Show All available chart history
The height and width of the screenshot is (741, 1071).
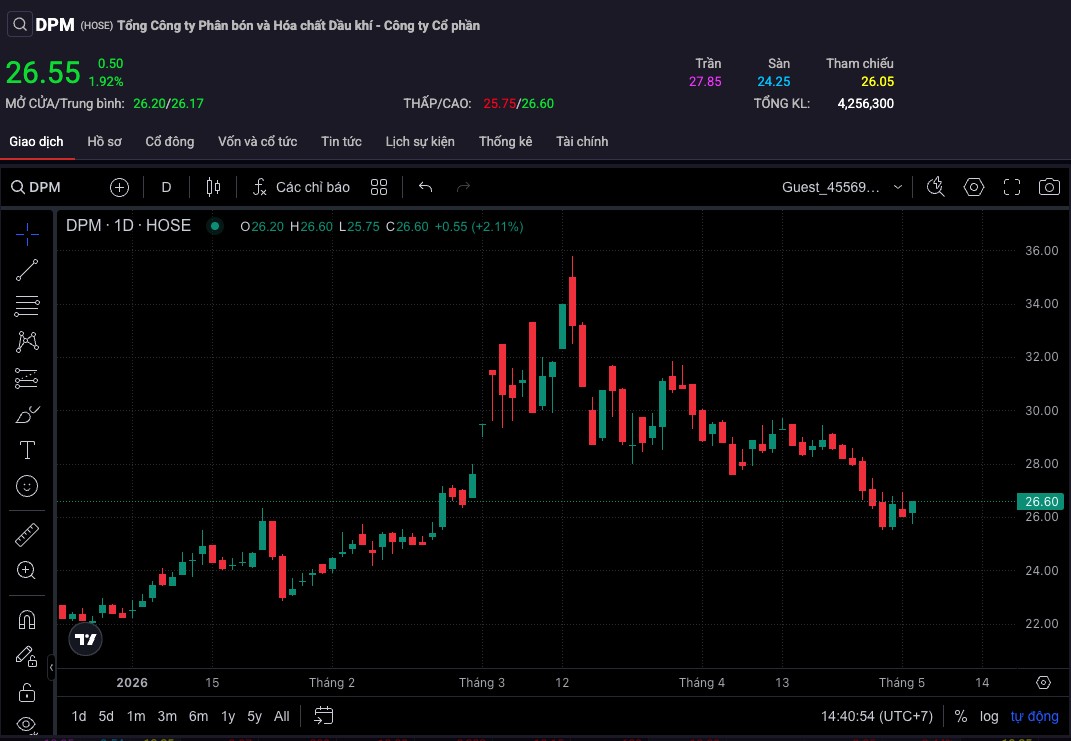point(281,716)
